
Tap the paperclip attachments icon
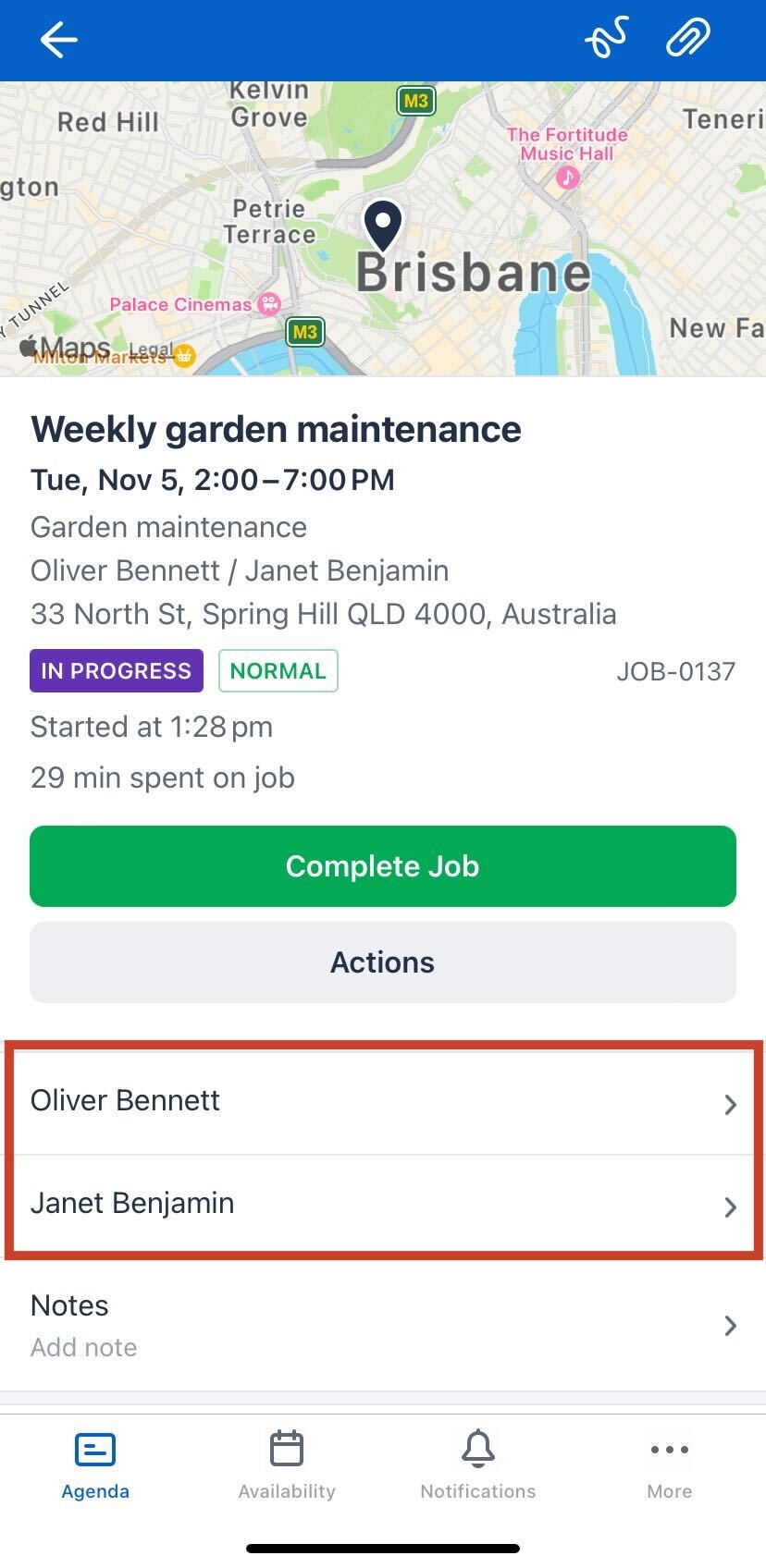click(x=686, y=38)
